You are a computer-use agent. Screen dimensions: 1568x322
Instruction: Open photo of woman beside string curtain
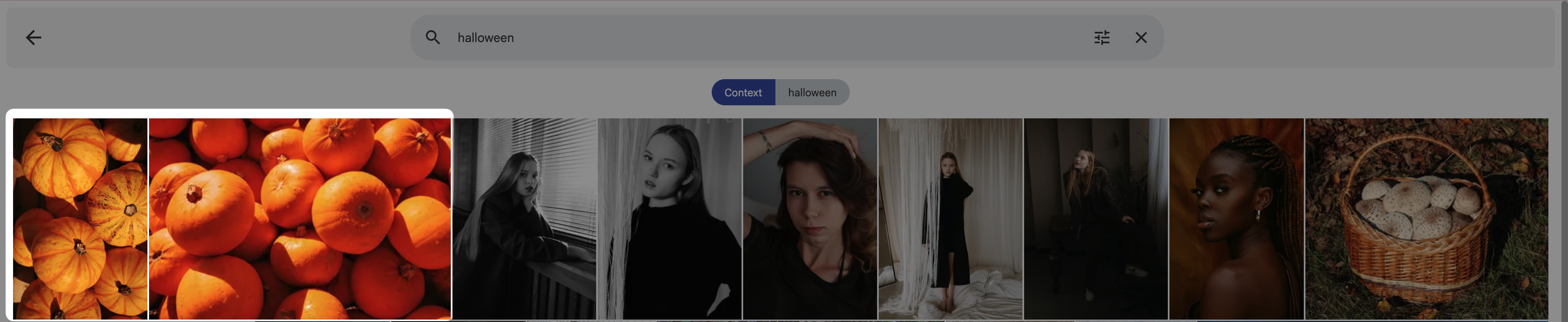tap(670, 218)
